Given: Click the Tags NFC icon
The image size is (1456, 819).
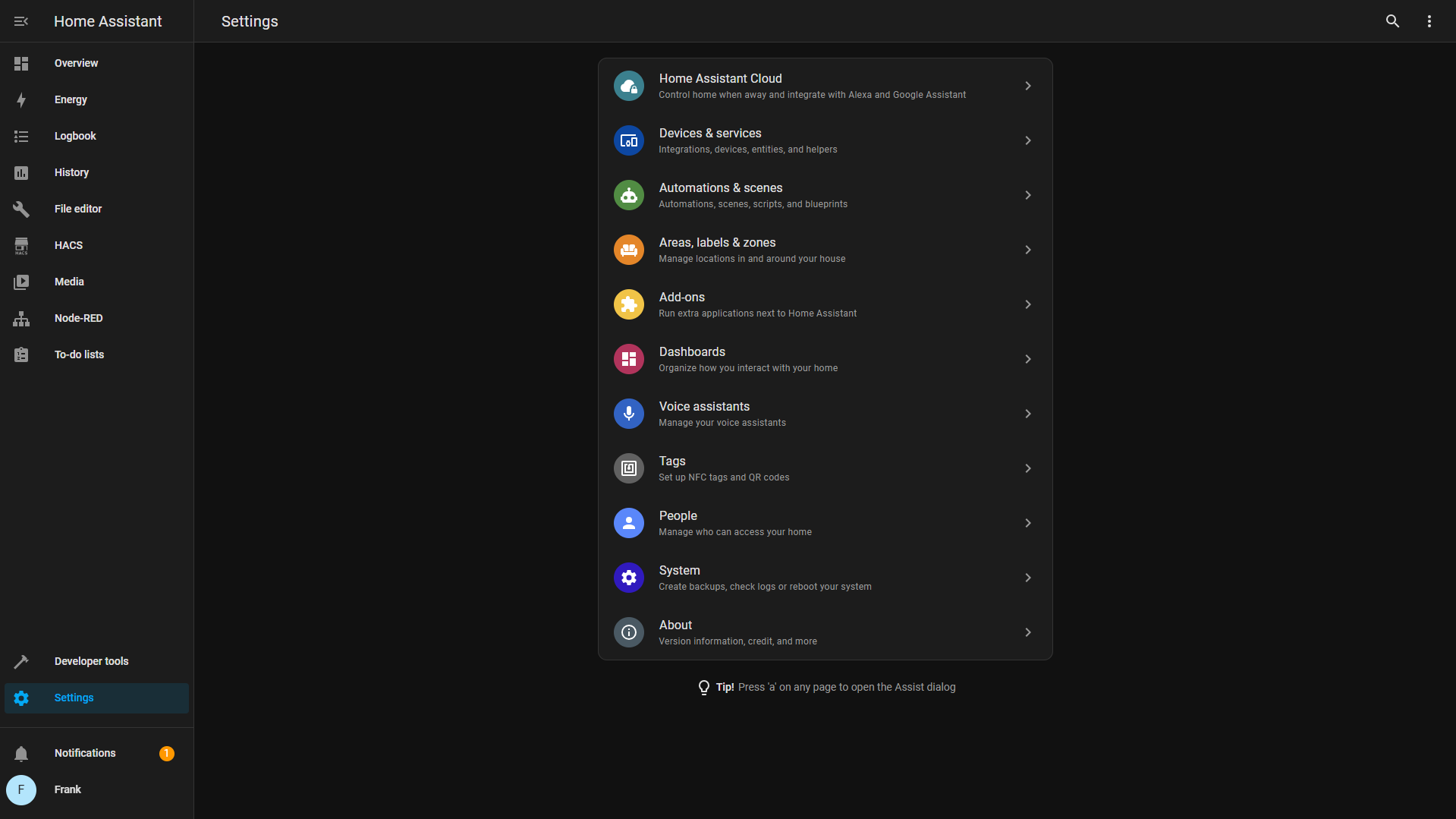Looking at the screenshot, I should [x=629, y=468].
